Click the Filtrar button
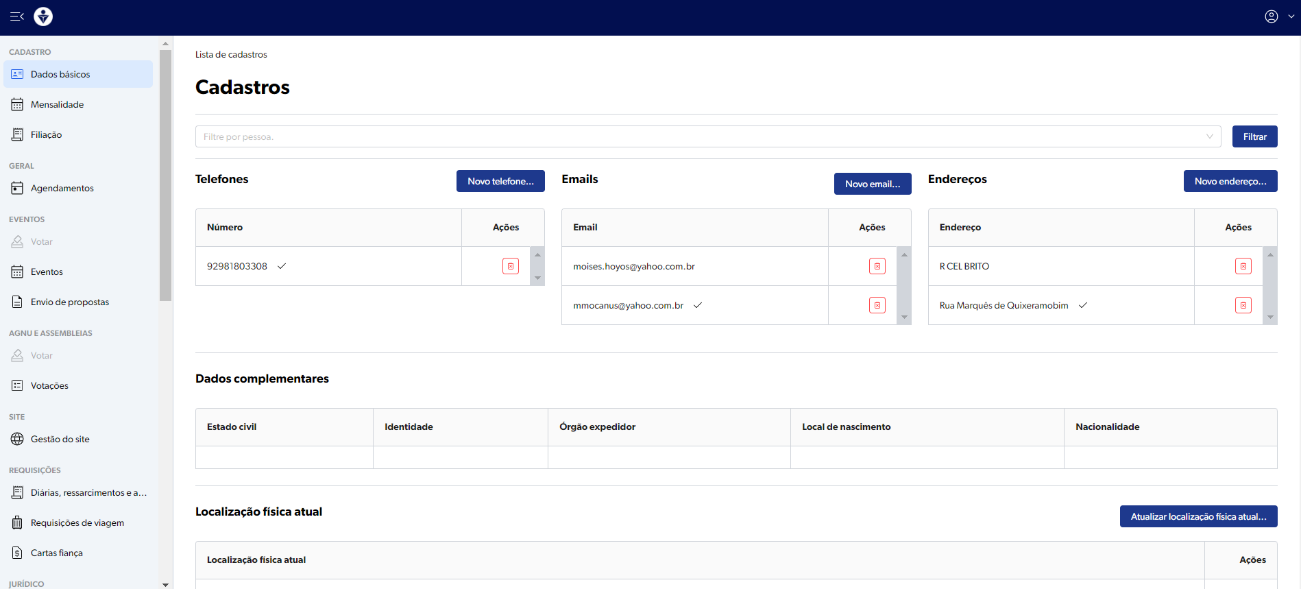Image resolution: width=1301 pixels, height=589 pixels. pos(1254,136)
